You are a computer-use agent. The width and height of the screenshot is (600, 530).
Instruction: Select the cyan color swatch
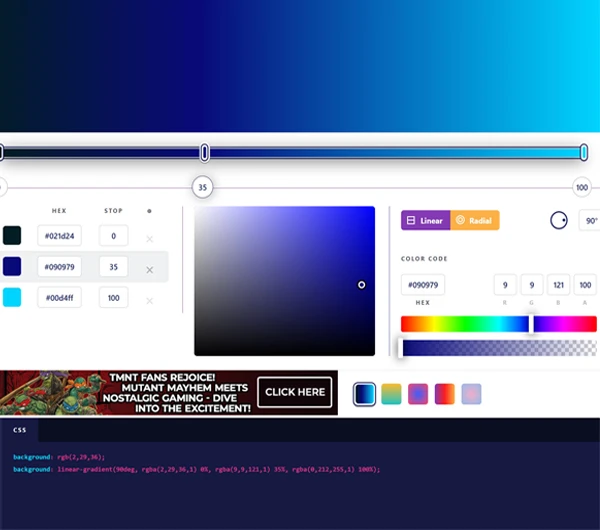coord(12,297)
